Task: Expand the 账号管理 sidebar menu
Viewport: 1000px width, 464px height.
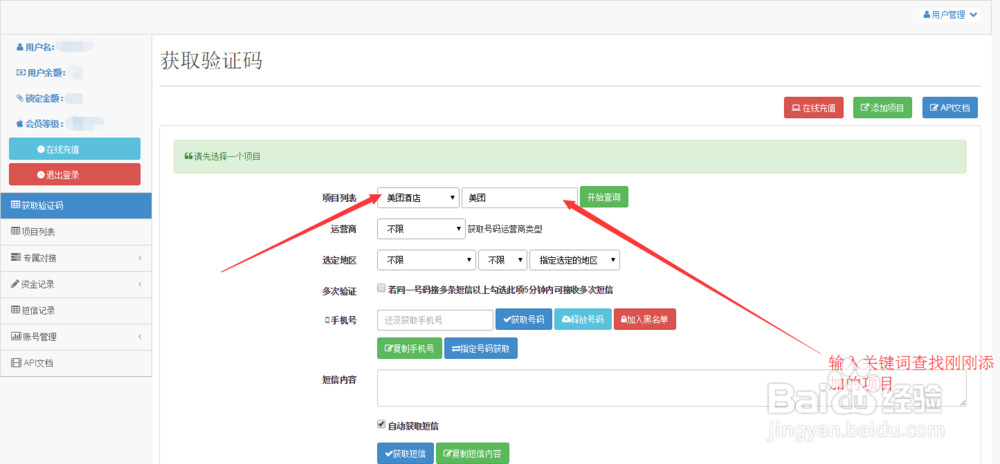Action: pyautogui.click(x=76, y=337)
